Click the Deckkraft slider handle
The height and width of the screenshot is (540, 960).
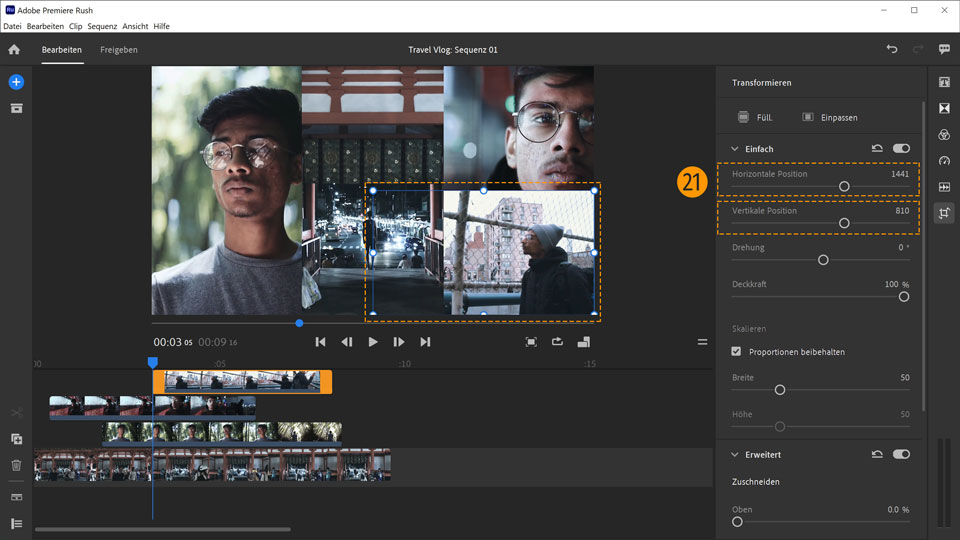[x=904, y=296]
